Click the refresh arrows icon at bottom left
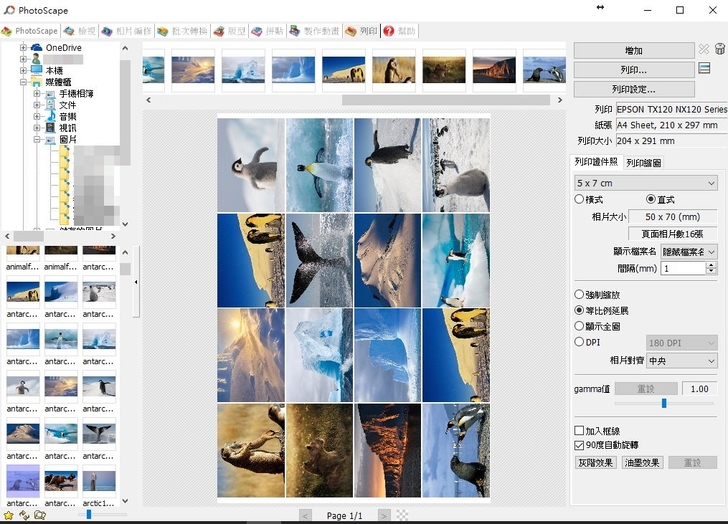The width and height of the screenshot is (728, 524). [24, 515]
